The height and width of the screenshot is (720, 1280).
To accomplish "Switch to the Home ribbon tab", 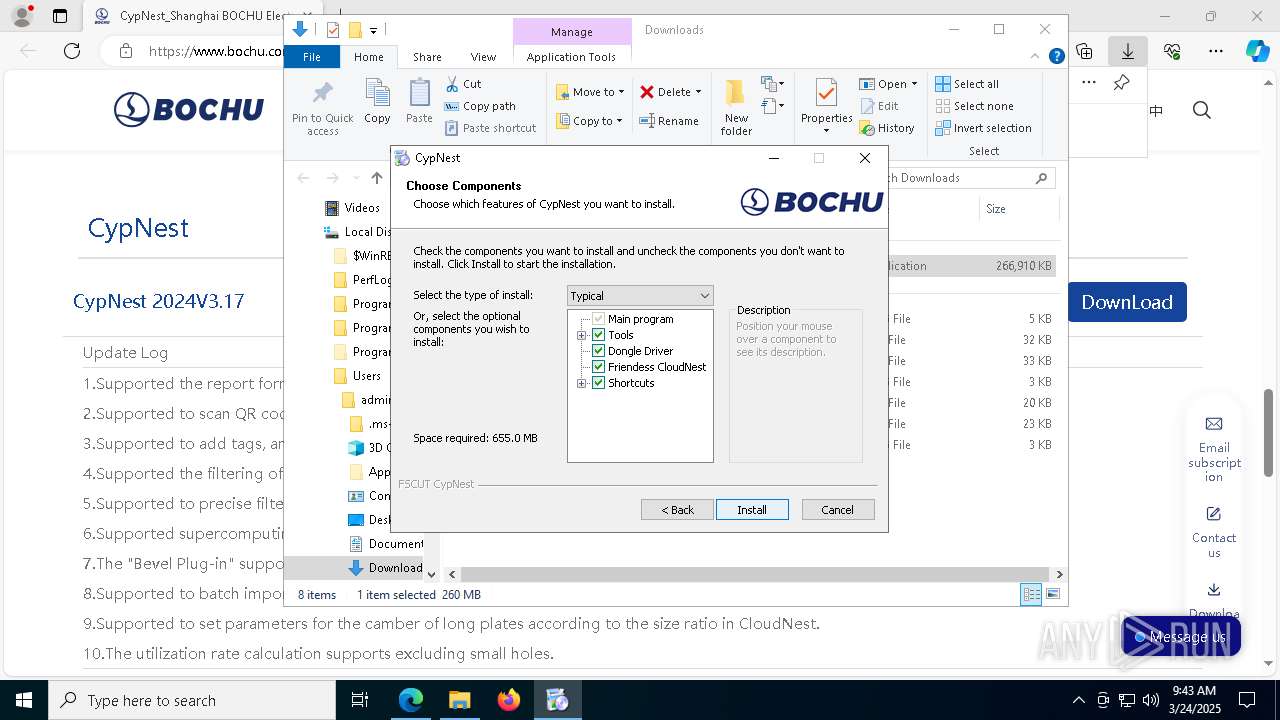I will (x=368, y=57).
